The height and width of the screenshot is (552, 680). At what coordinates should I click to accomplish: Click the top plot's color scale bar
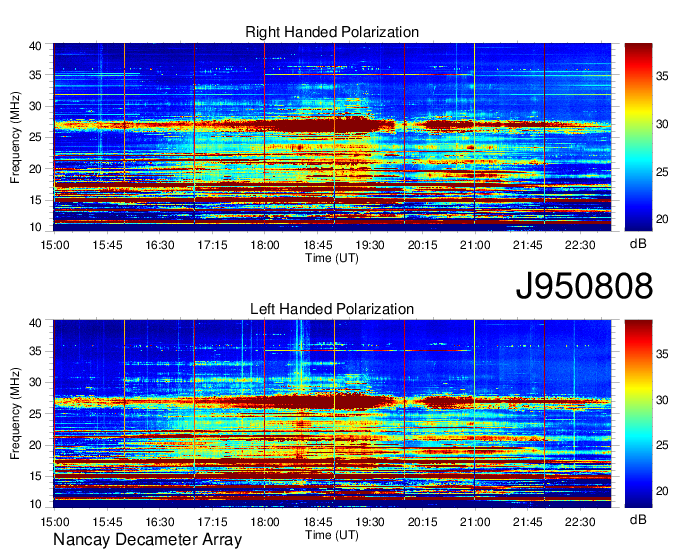point(638,137)
